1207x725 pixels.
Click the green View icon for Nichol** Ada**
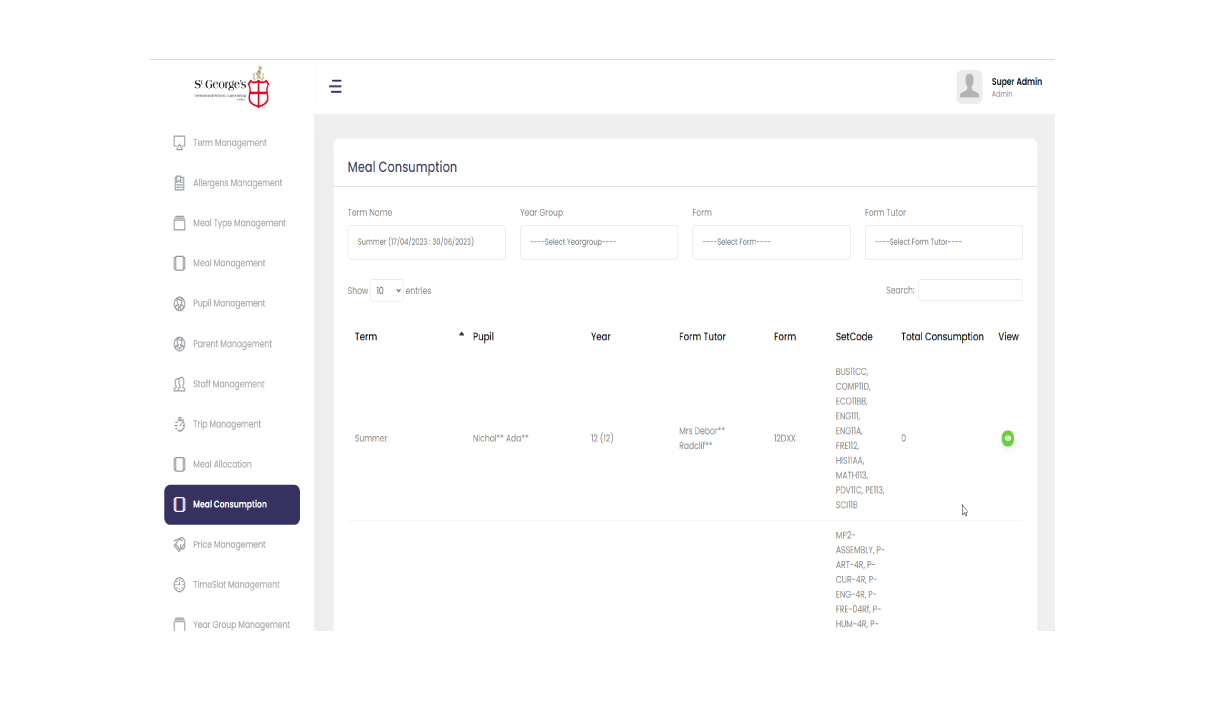pos(1007,439)
